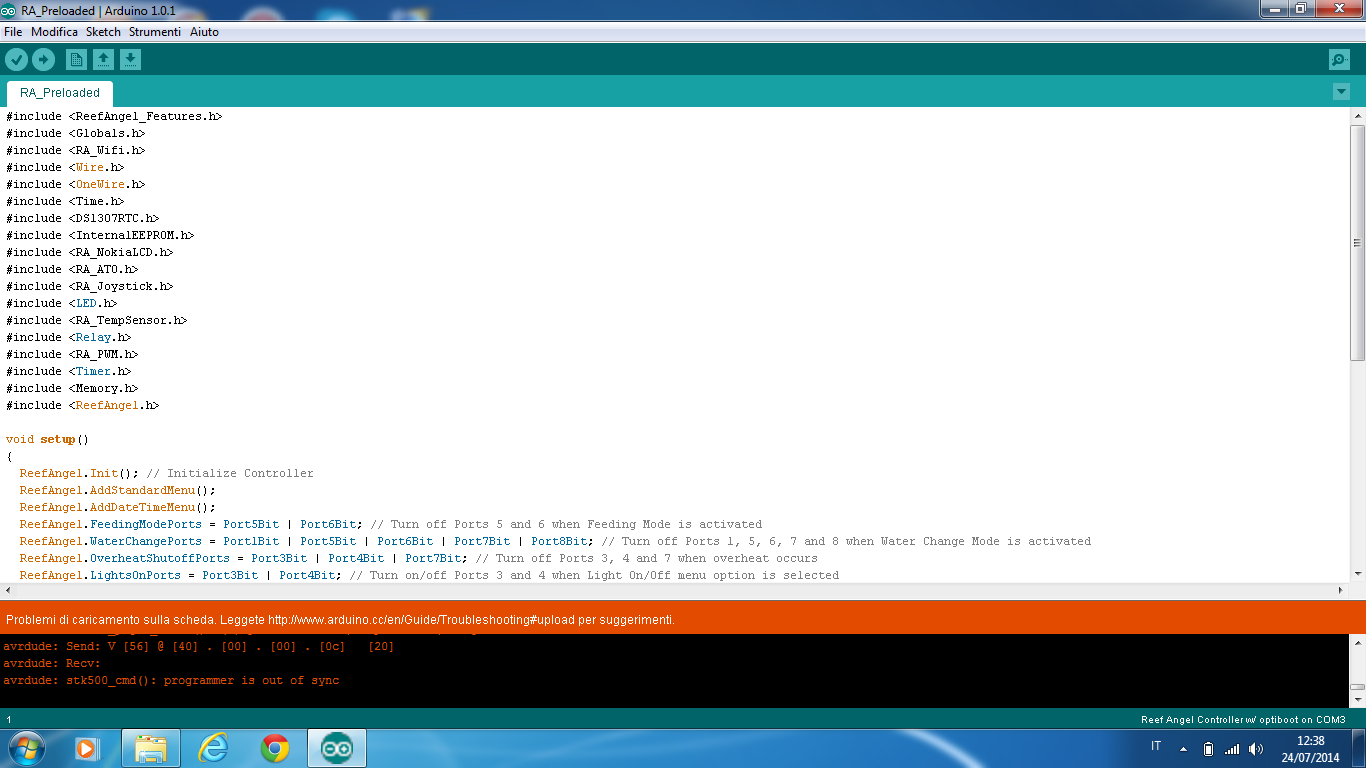The image size is (1366, 768).
Task: Launch Internet Explorer from taskbar
Action: click(213, 748)
